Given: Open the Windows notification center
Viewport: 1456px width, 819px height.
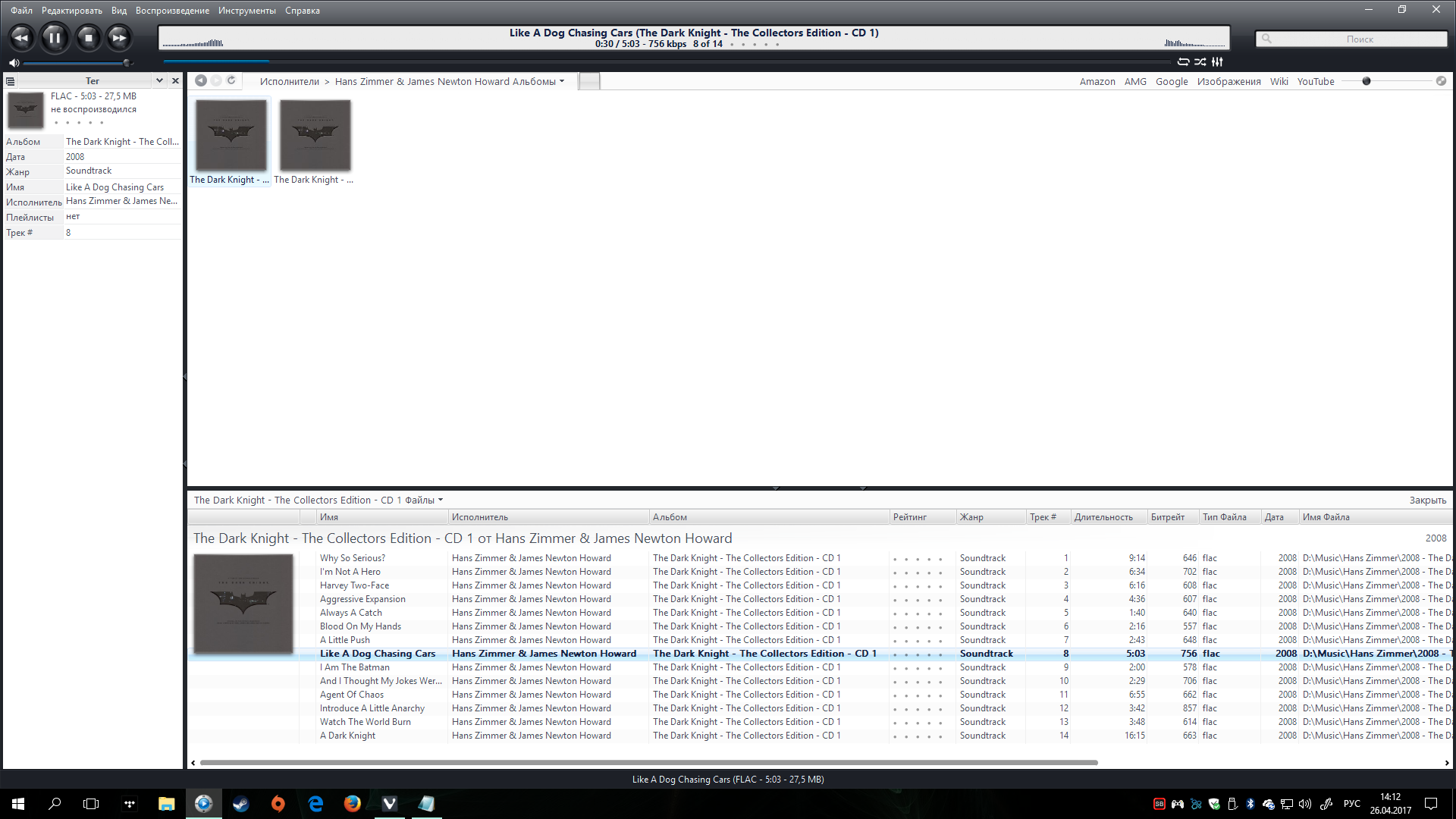Looking at the screenshot, I should (1431, 804).
